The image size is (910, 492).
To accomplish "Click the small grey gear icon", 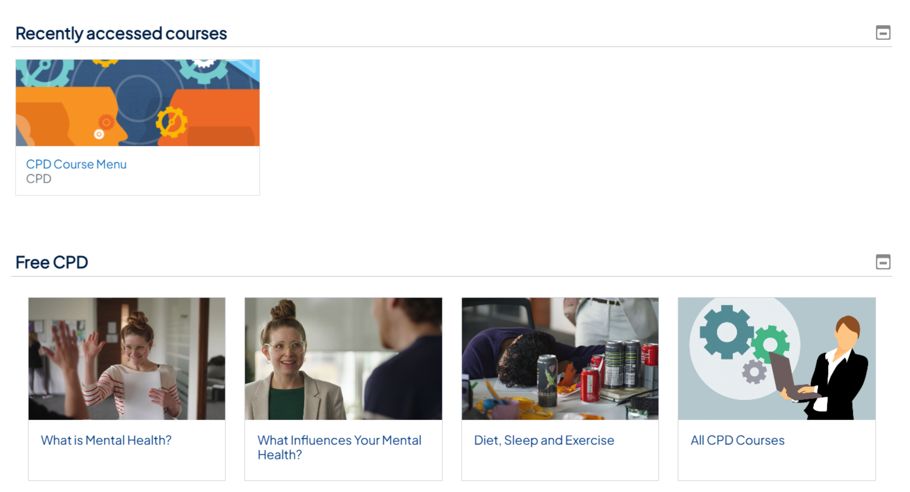I will 755,372.
